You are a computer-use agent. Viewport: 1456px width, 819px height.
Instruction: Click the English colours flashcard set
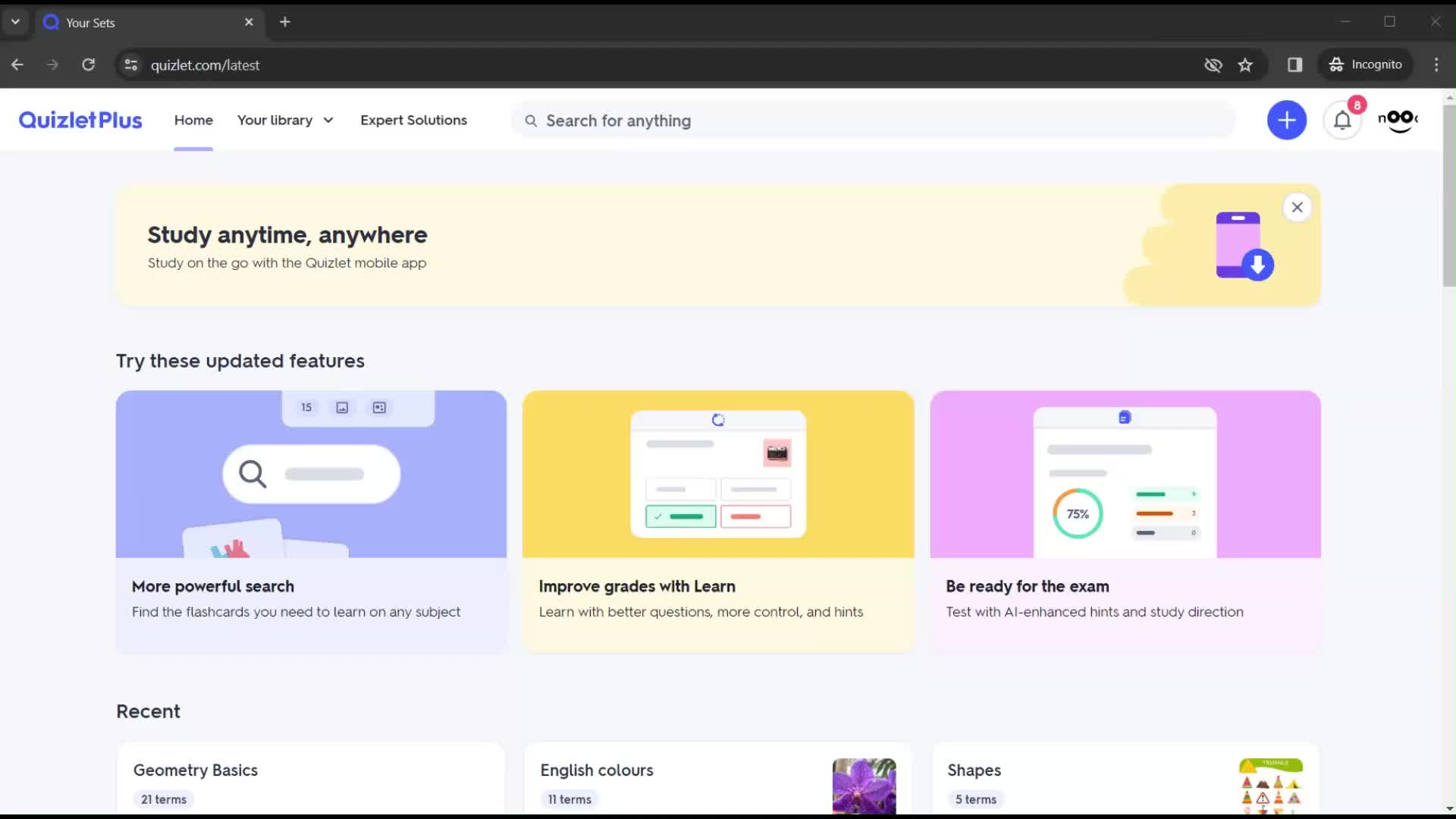[x=597, y=770]
